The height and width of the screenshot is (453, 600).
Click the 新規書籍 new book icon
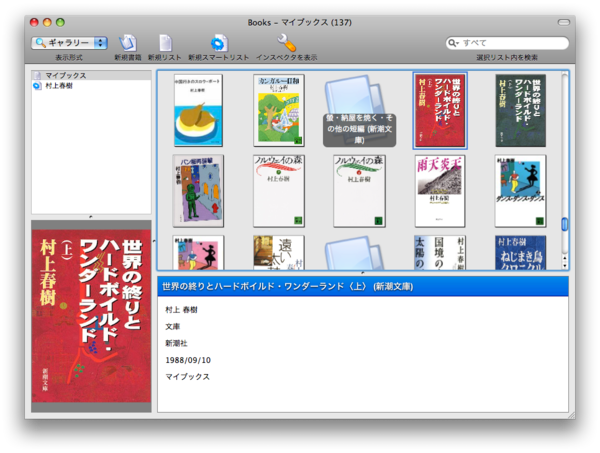(128, 43)
